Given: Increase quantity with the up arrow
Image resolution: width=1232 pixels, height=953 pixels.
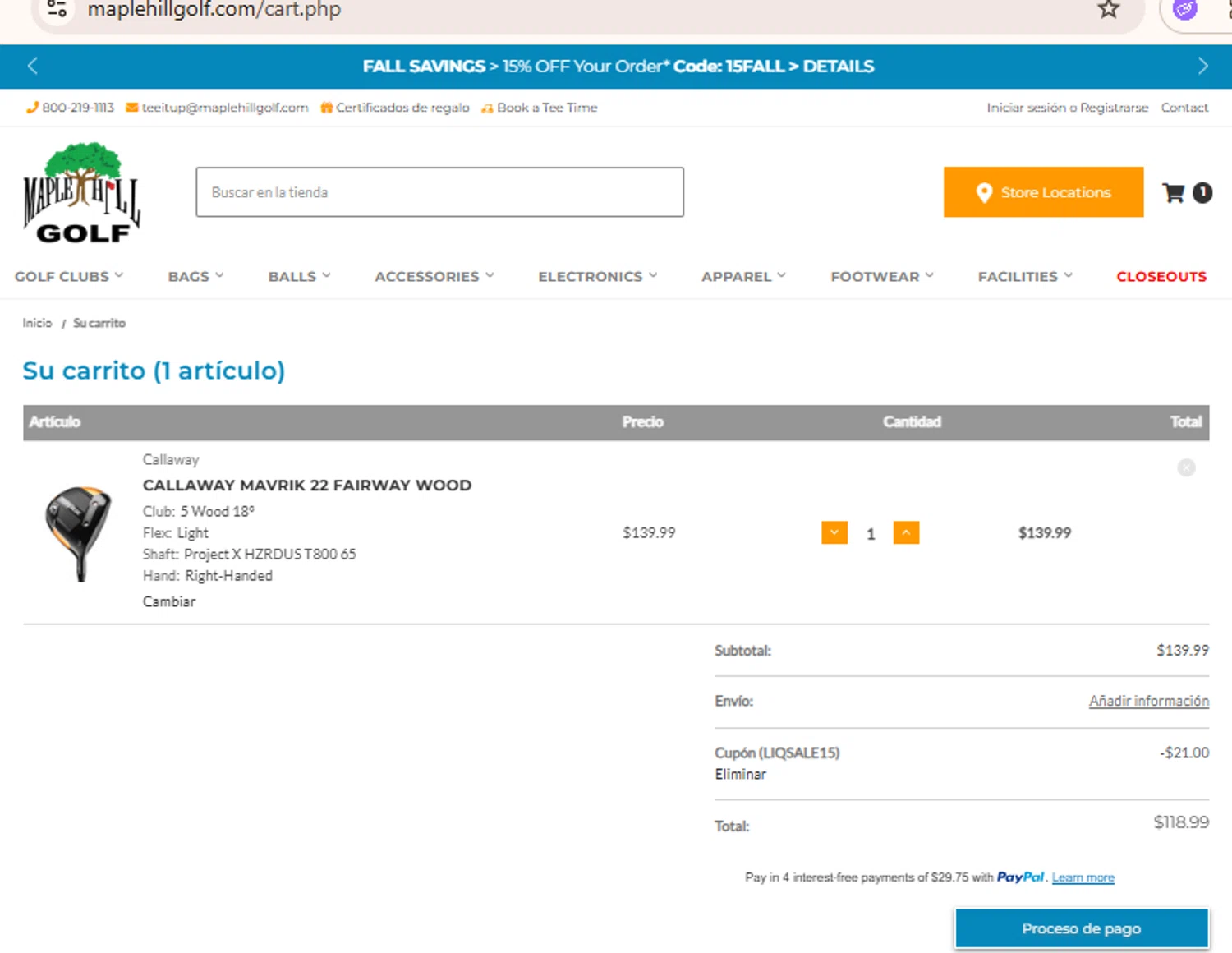Looking at the screenshot, I should point(906,533).
